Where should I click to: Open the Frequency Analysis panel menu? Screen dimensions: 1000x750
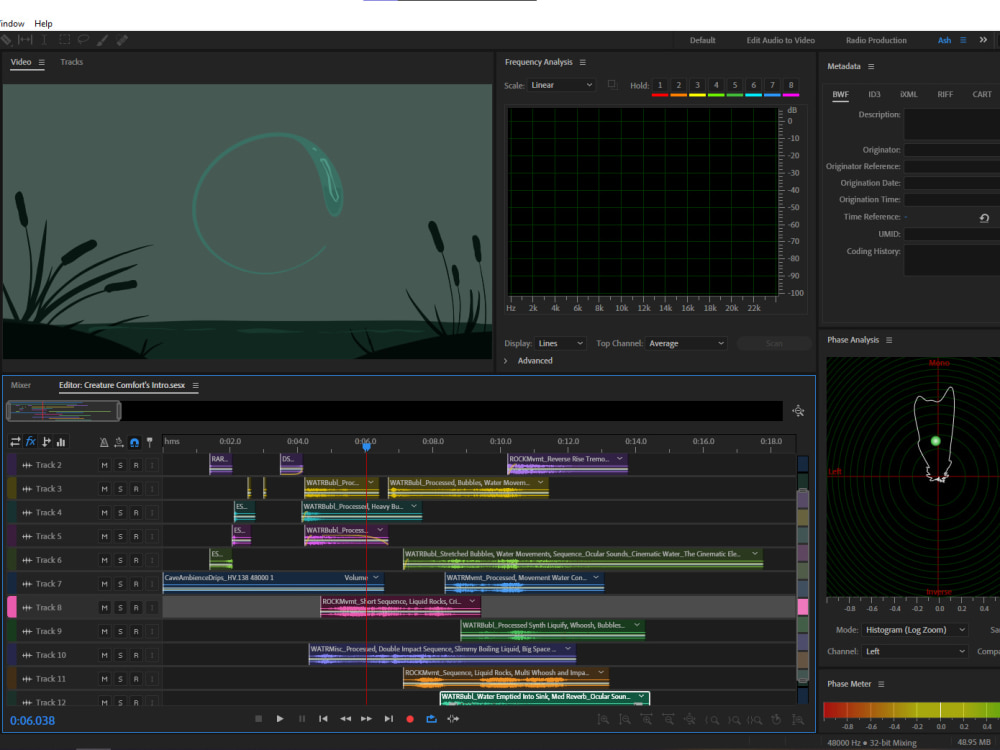(x=582, y=62)
